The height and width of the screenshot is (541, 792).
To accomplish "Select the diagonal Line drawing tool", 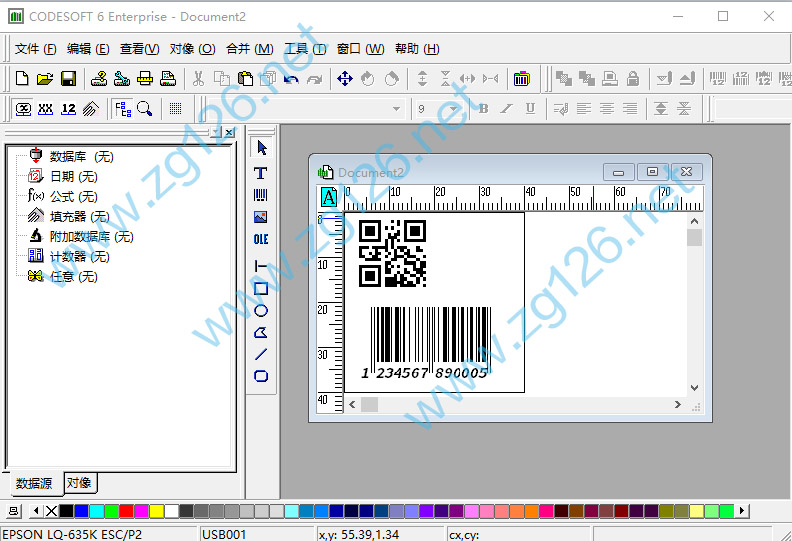I will [x=261, y=354].
